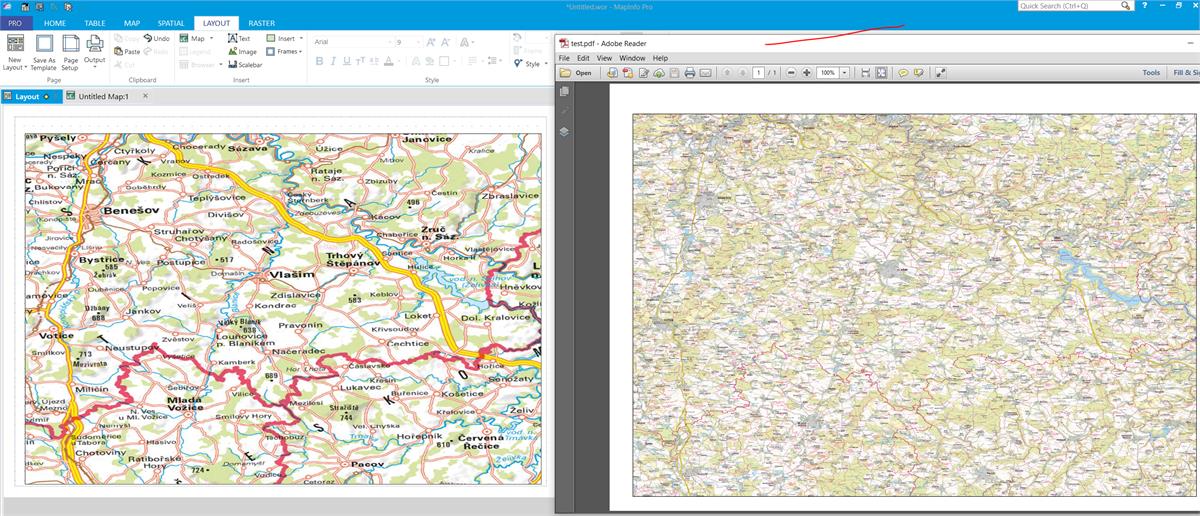Select highlight text tool in Adobe Reader
Screen dimensions: 1200x516
[918, 73]
